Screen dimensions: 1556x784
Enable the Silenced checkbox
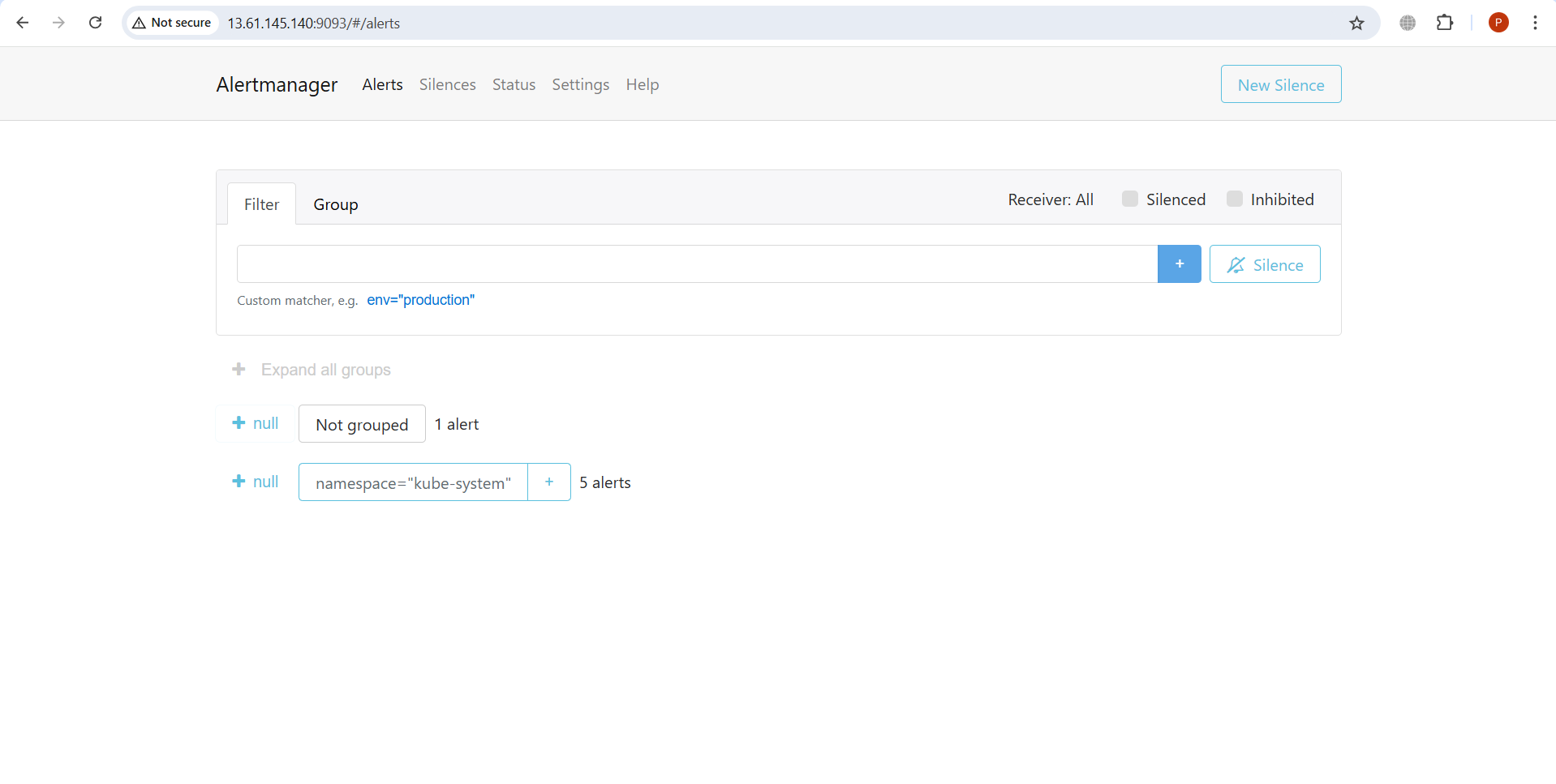click(x=1129, y=199)
